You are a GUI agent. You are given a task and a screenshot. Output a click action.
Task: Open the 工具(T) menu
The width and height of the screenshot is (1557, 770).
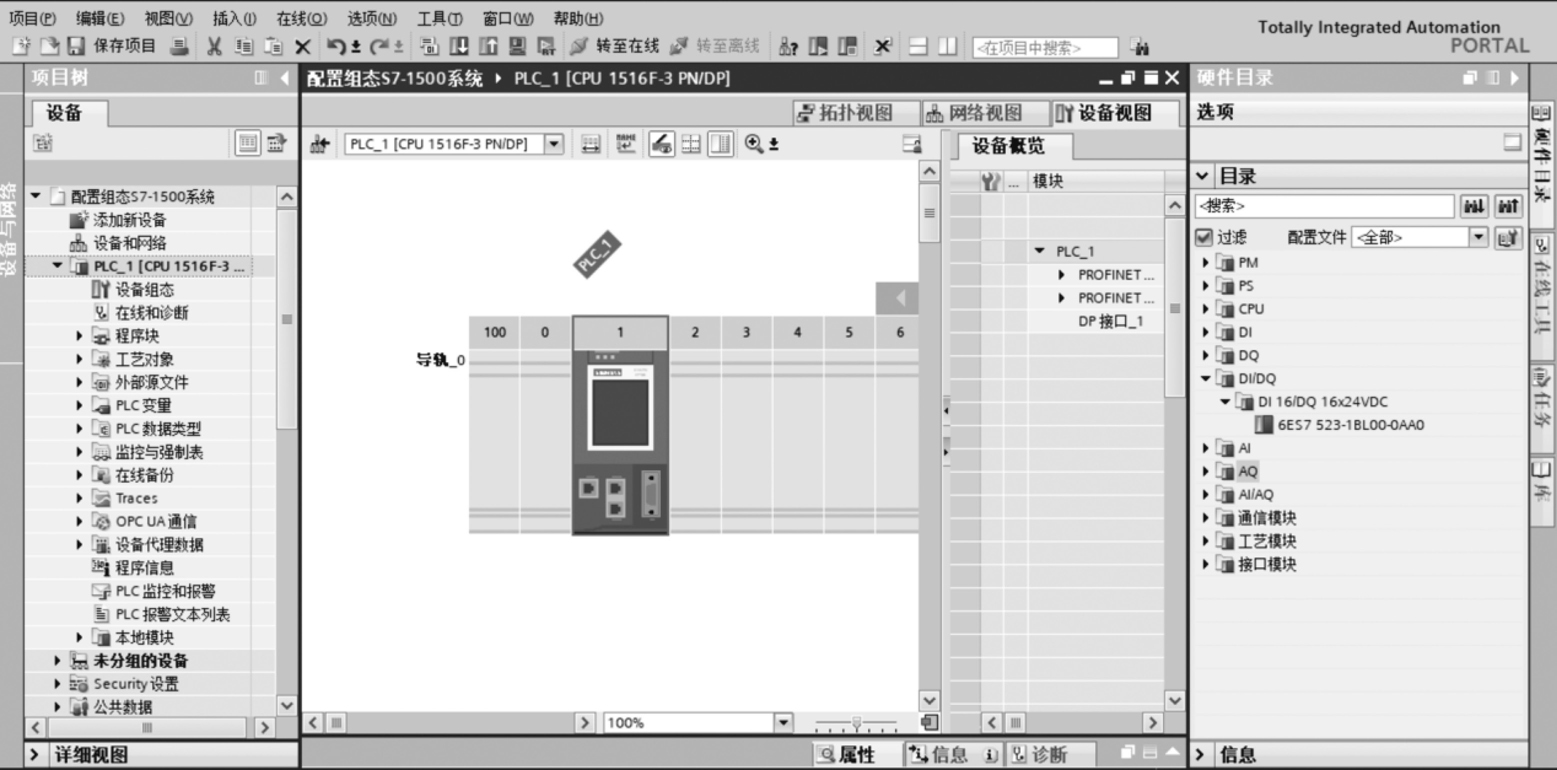tap(440, 18)
